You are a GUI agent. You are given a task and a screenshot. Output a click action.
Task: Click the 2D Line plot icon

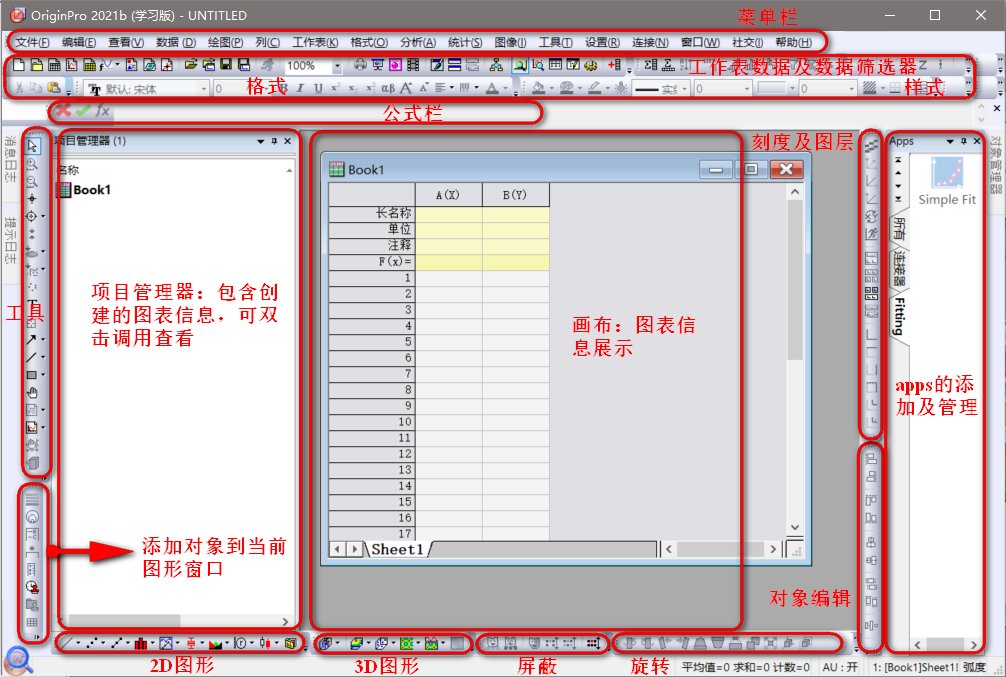click(x=67, y=643)
